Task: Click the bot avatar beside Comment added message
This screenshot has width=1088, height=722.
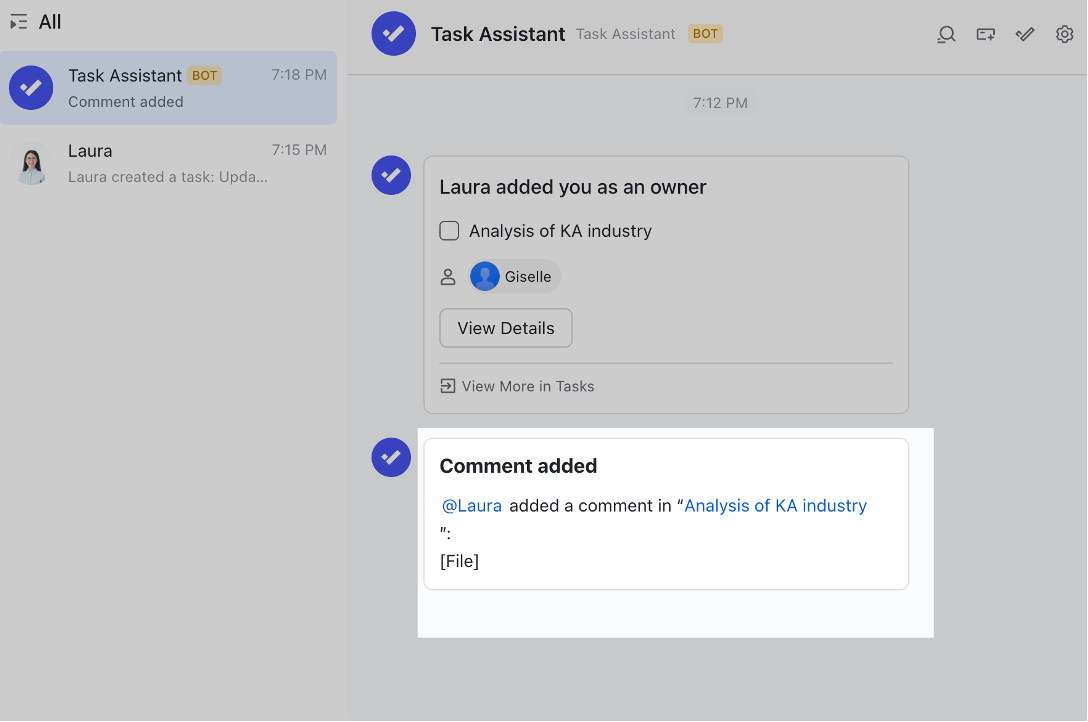Action: 391,457
